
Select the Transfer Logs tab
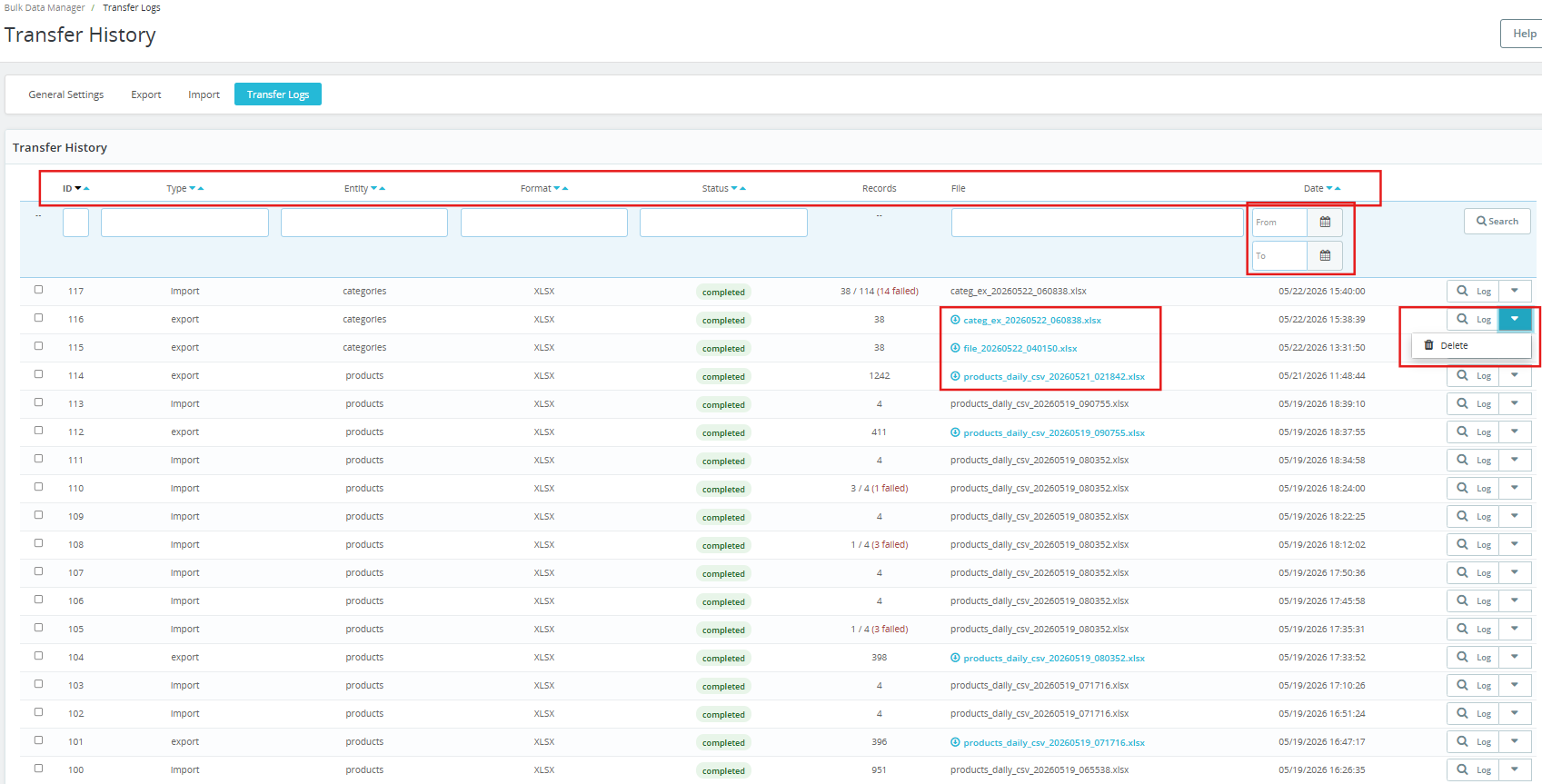(278, 94)
